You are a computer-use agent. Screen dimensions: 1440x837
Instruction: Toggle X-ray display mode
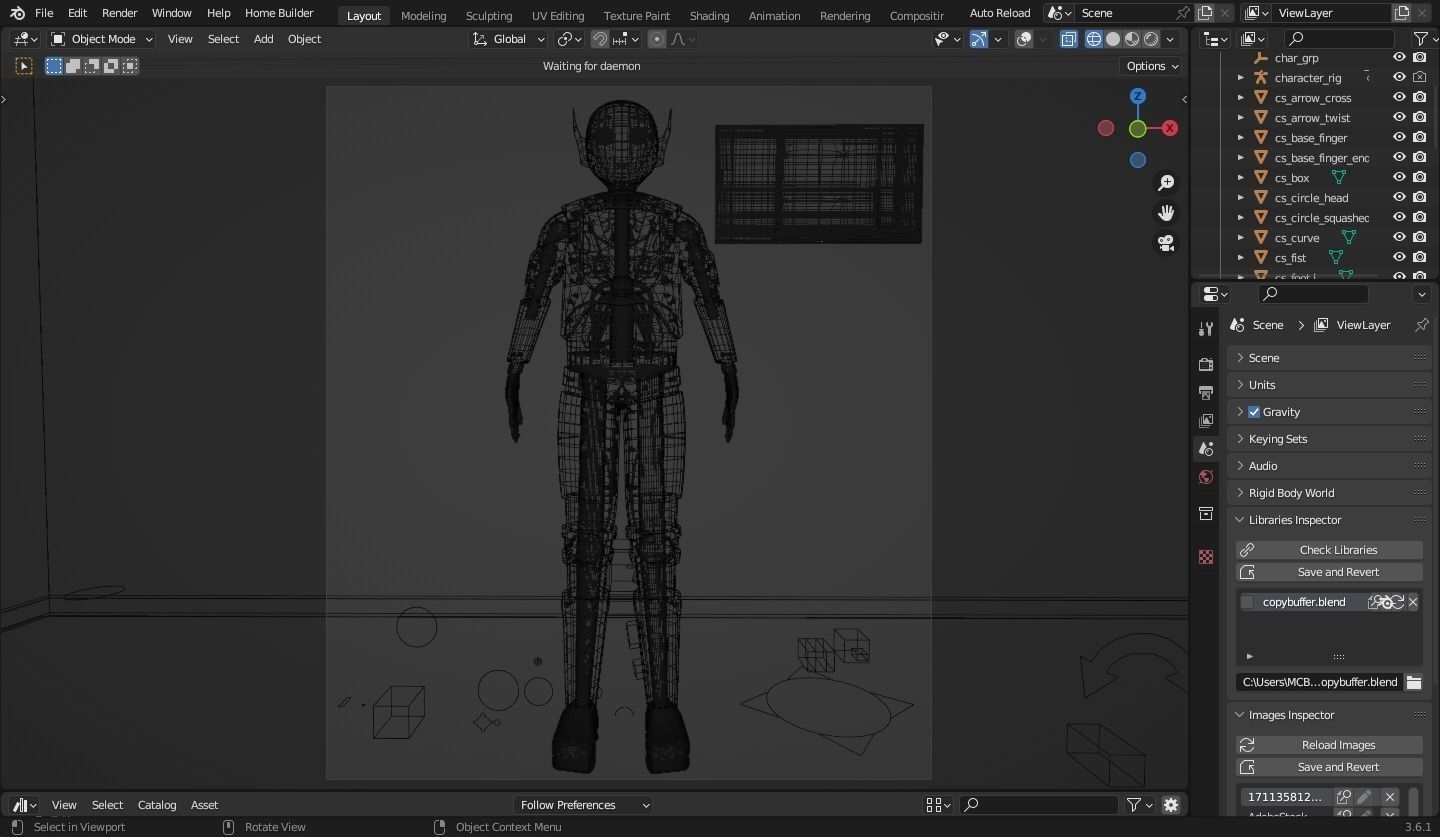point(1068,39)
